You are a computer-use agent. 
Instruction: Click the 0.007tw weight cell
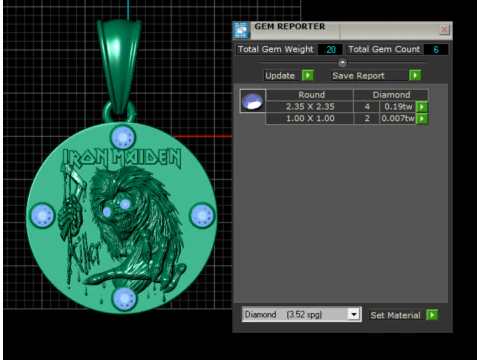point(398,118)
